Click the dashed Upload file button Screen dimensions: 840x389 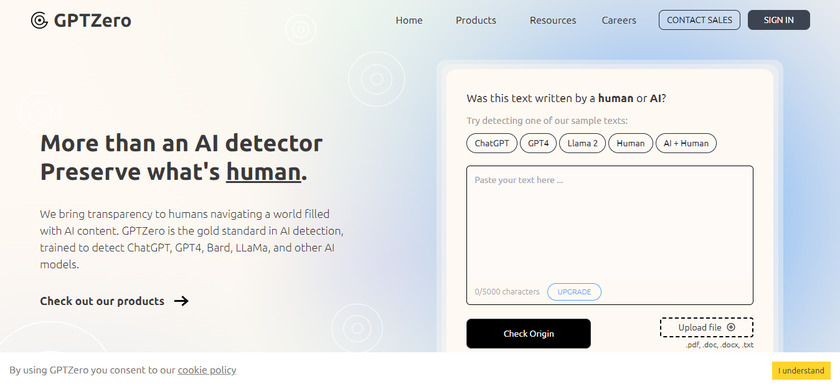click(x=707, y=327)
